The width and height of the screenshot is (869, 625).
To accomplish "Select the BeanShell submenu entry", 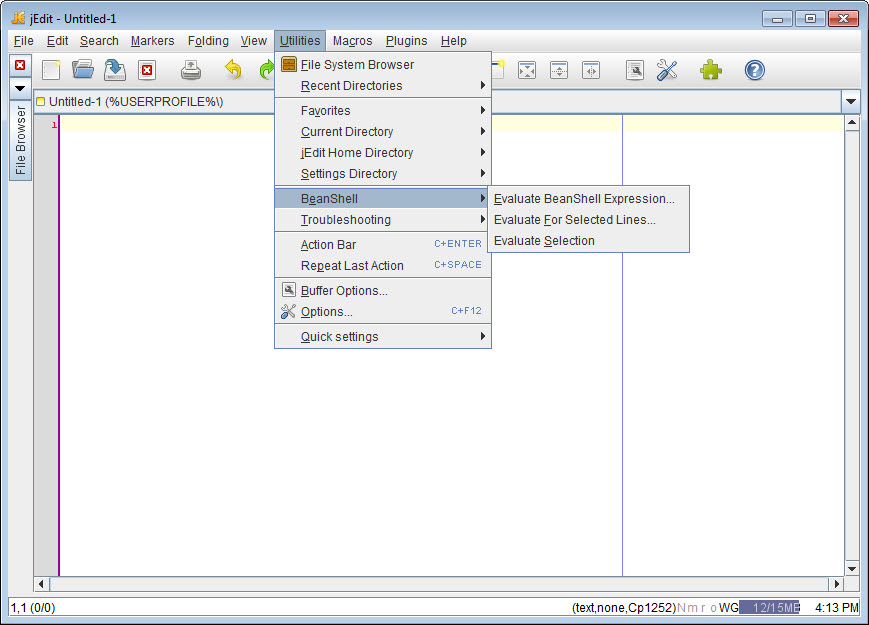I will (x=383, y=199).
